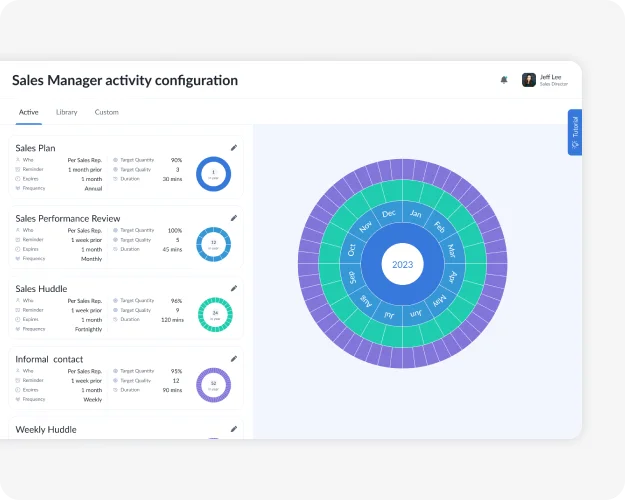Image resolution: width=625 pixels, height=500 pixels.
Task: Select the Informal contact purple ring chart
Action: point(213,383)
